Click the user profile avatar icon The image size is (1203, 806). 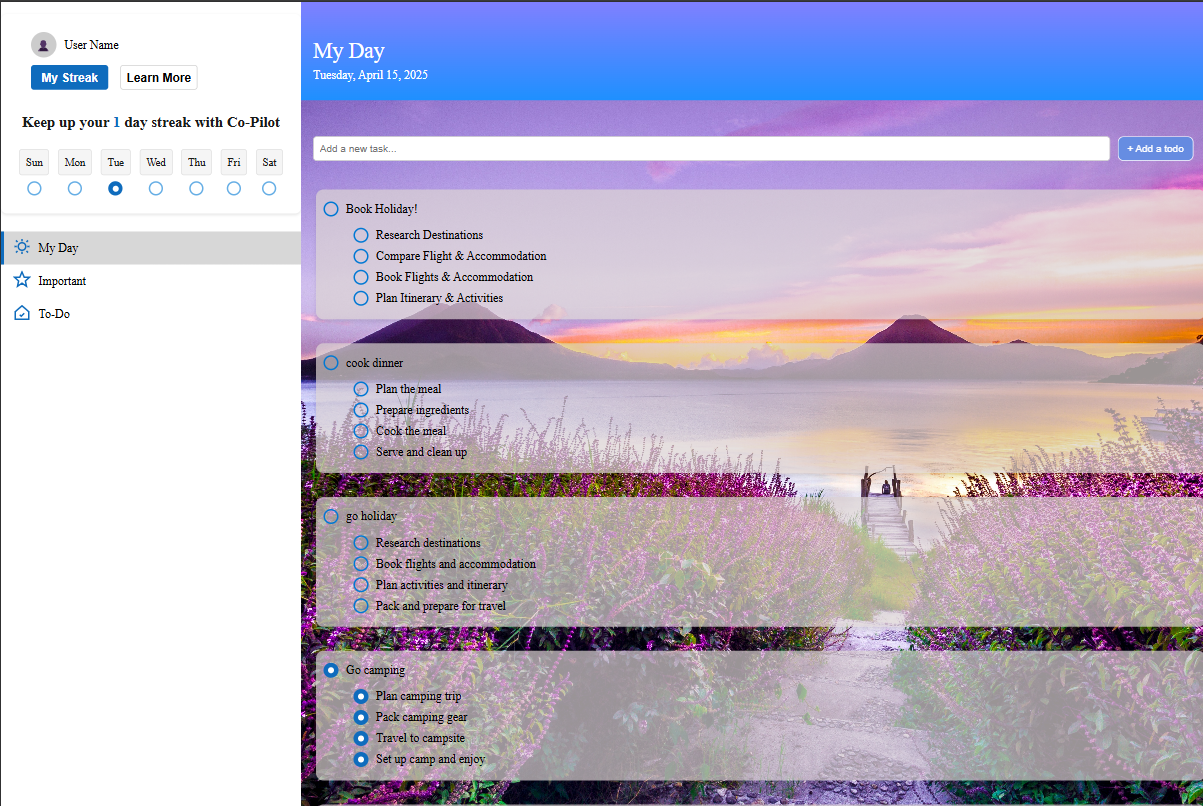pyautogui.click(x=43, y=45)
